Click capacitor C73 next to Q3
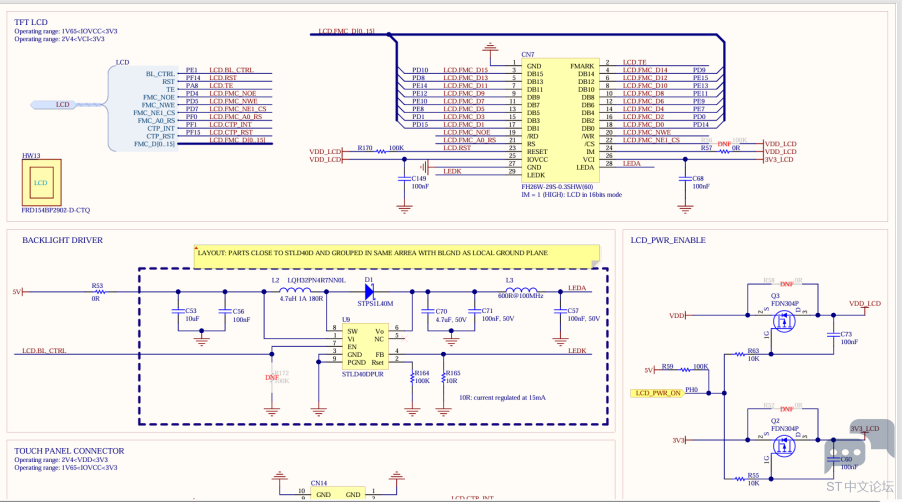 coord(833,334)
